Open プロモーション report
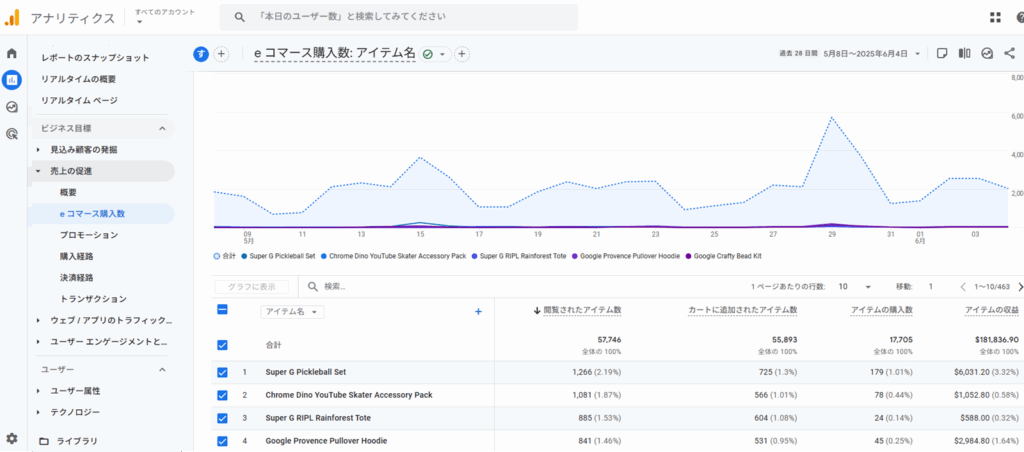 tap(89, 234)
